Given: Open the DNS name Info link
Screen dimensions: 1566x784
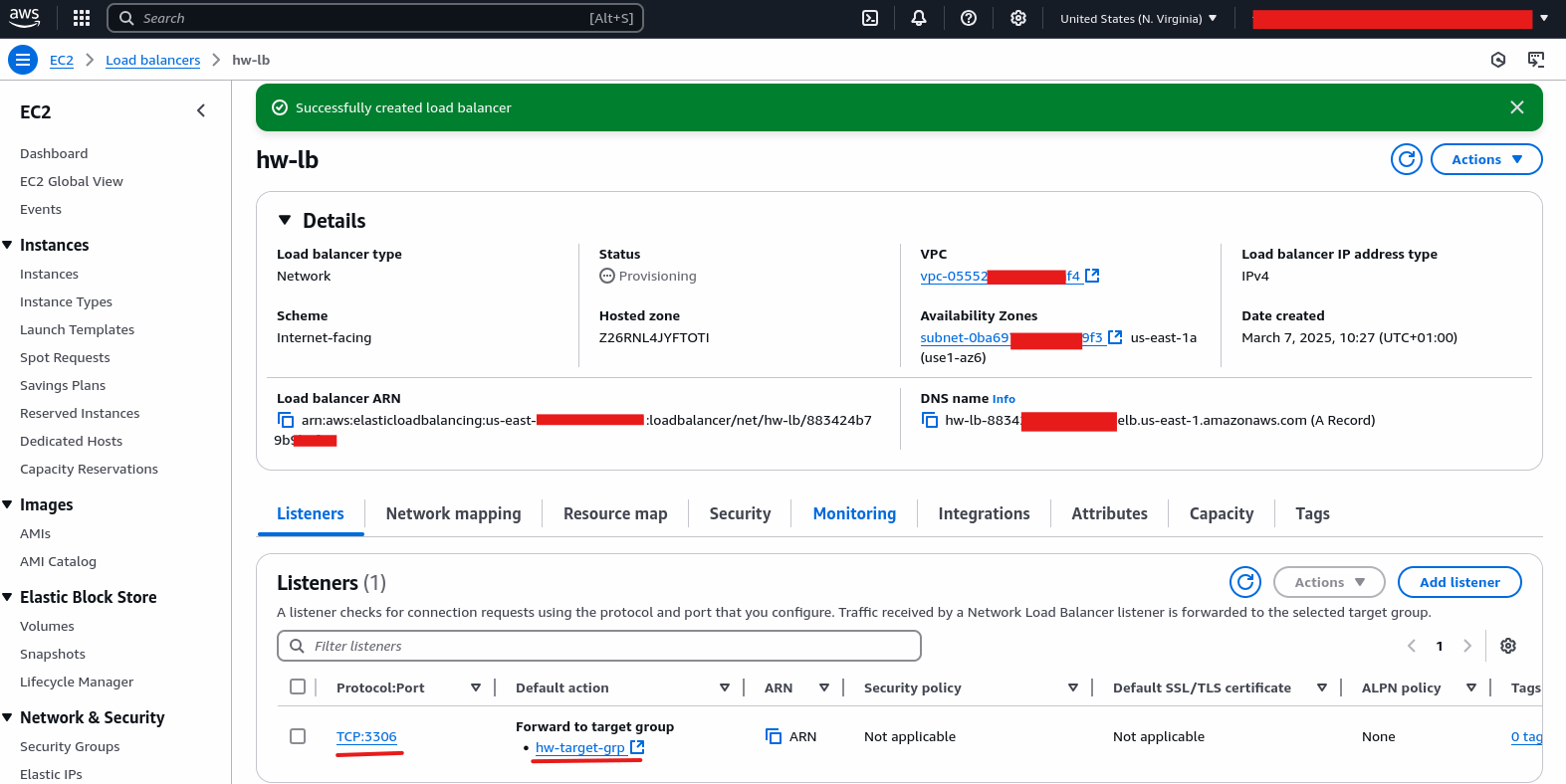Looking at the screenshot, I should pos(1004,399).
